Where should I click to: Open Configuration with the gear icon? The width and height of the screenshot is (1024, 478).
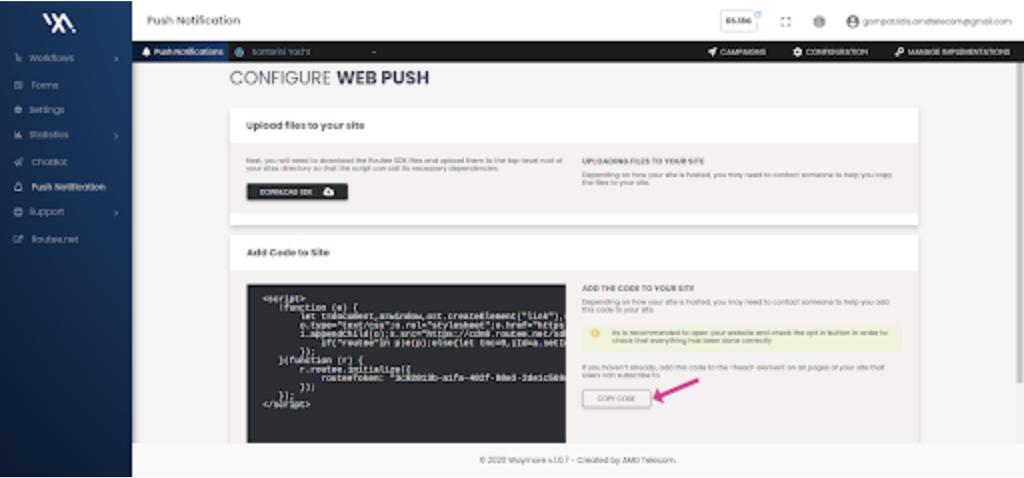click(x=830, y=52)
